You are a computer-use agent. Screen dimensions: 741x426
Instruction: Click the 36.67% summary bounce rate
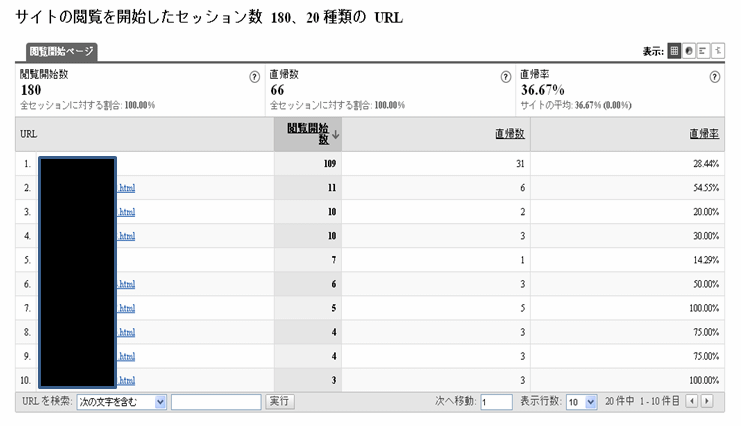coord(543,90)
